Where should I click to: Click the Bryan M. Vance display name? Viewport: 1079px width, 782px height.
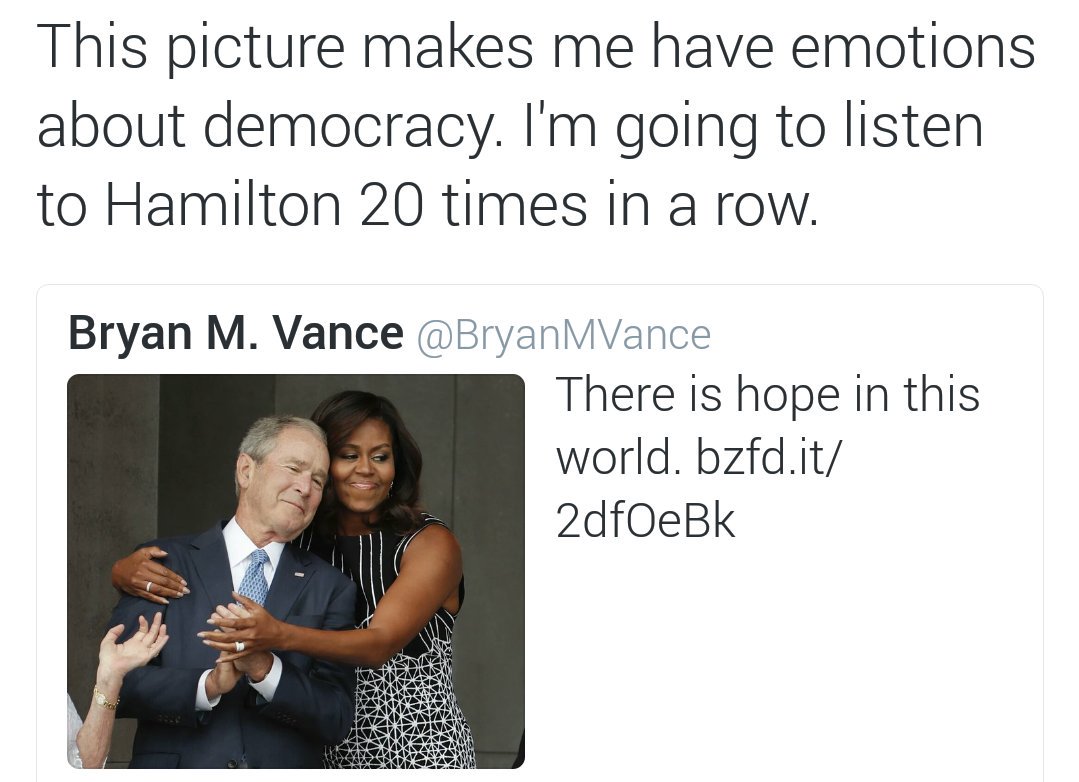click(x=235, y=333)
